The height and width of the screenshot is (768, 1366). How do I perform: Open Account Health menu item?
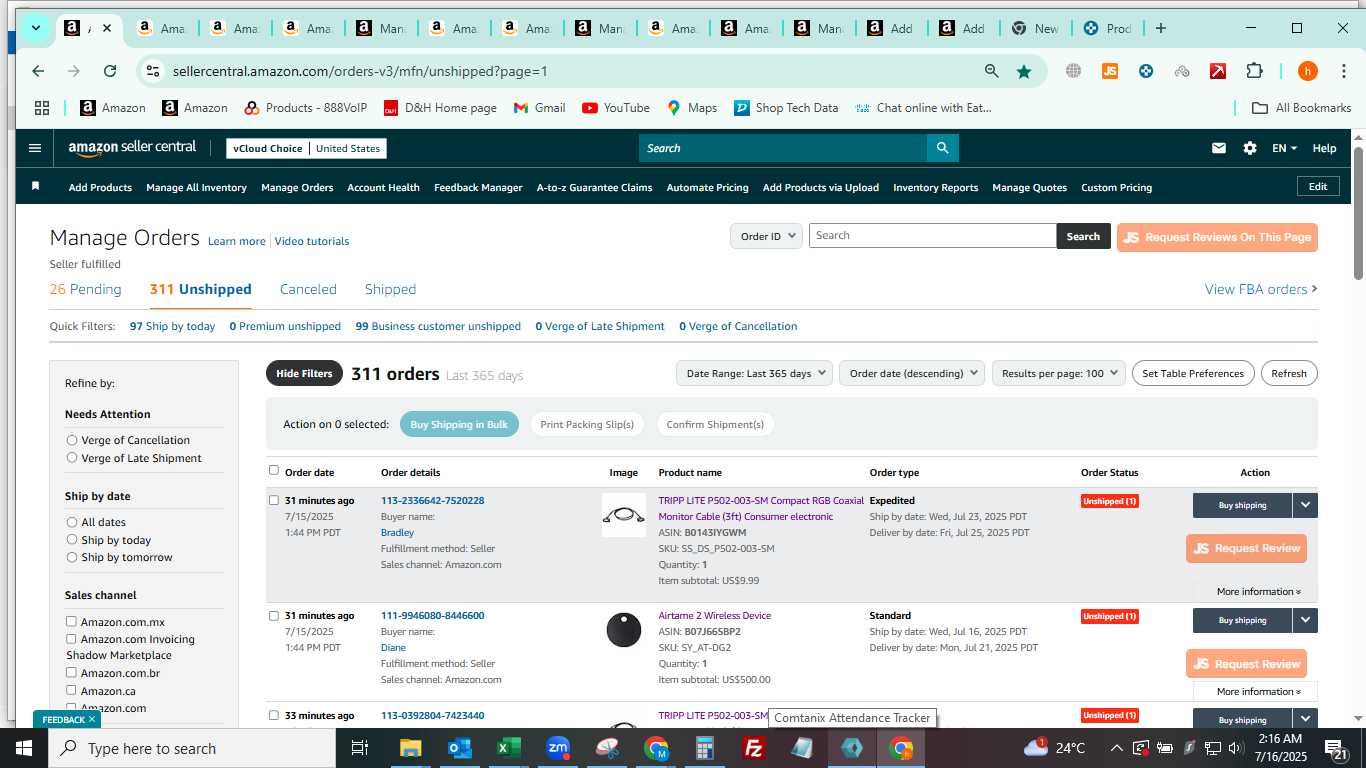pos(383,187)
